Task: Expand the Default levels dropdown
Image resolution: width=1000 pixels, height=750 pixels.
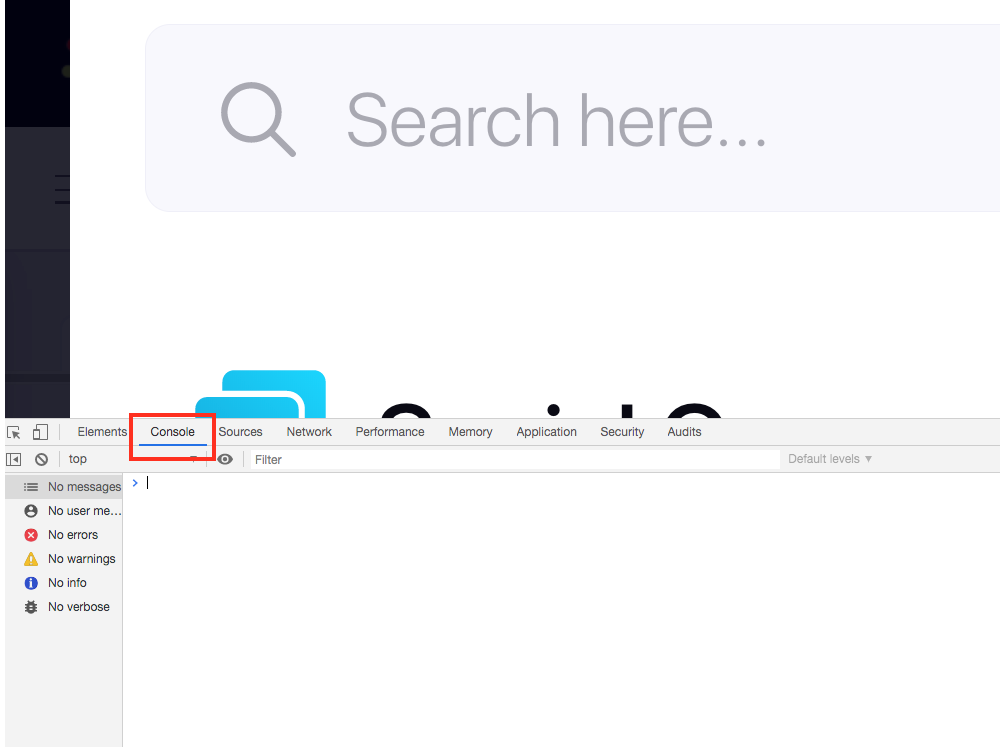Action: coord(830,459)
